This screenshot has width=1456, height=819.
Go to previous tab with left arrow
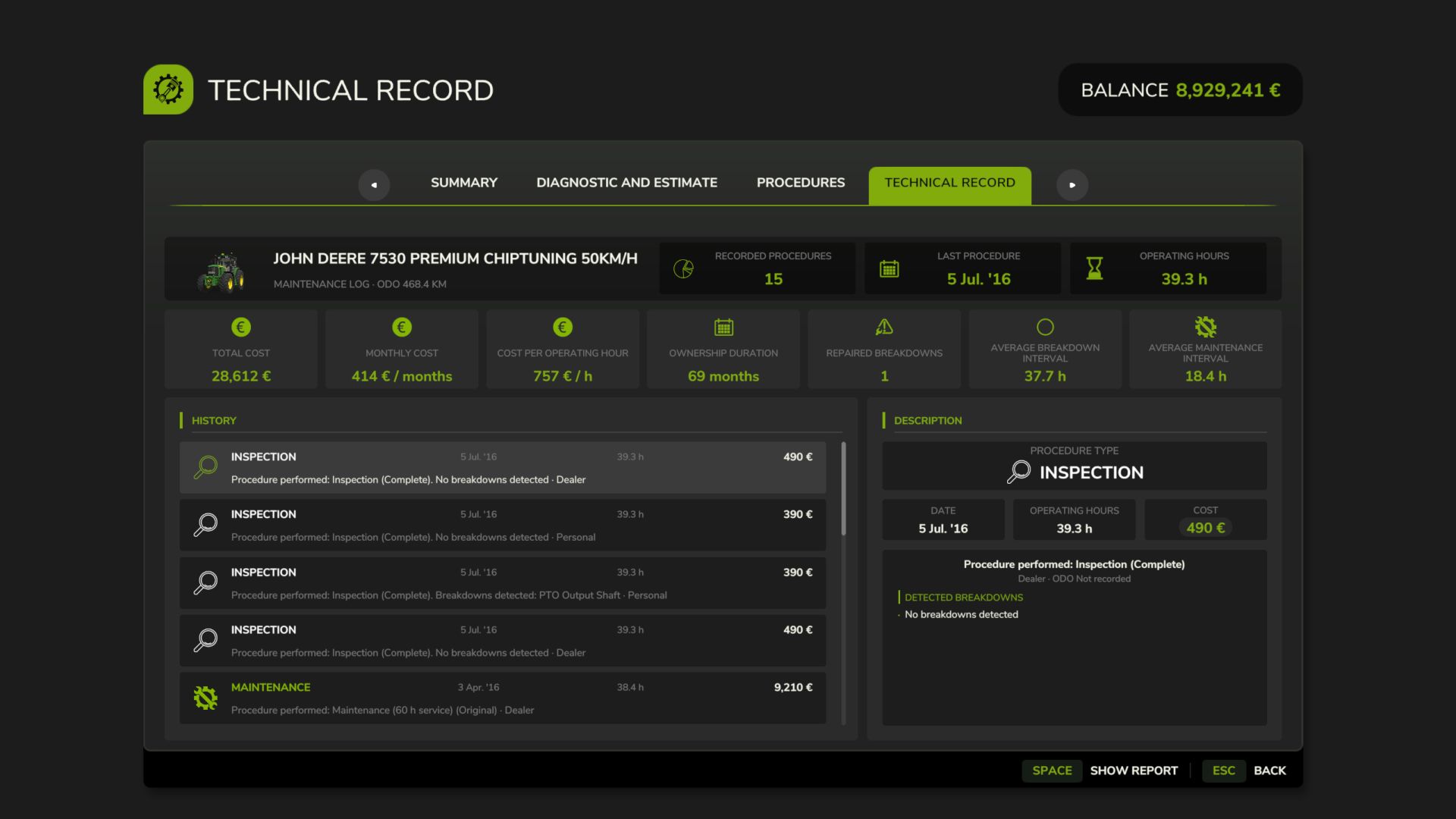pyautogui.click(x=374, y=184)
